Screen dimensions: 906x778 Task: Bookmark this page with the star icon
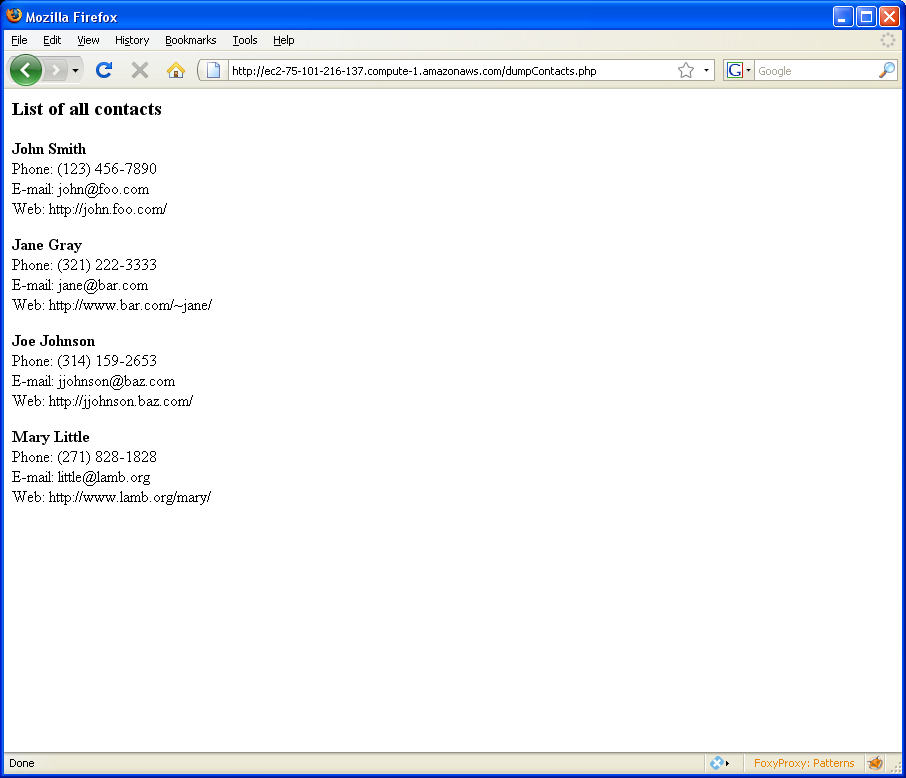[x=686, y=71]
